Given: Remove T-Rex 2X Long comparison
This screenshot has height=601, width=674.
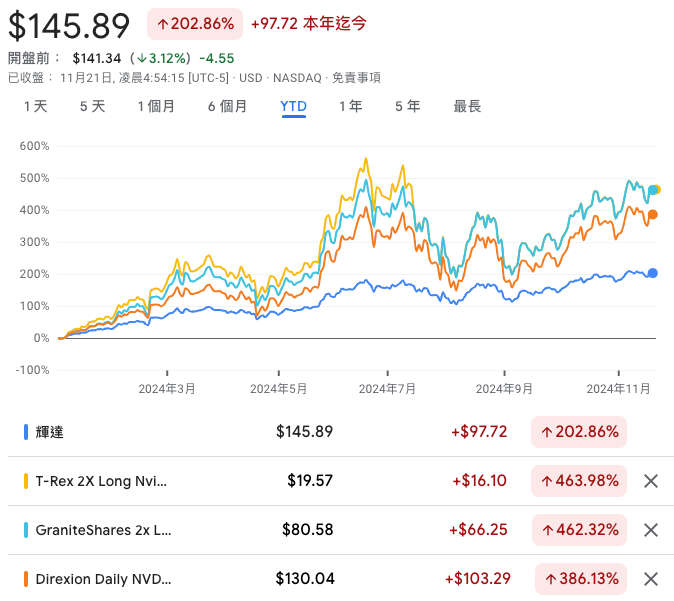Looking at the screenshot, I should tap(651, 481).
